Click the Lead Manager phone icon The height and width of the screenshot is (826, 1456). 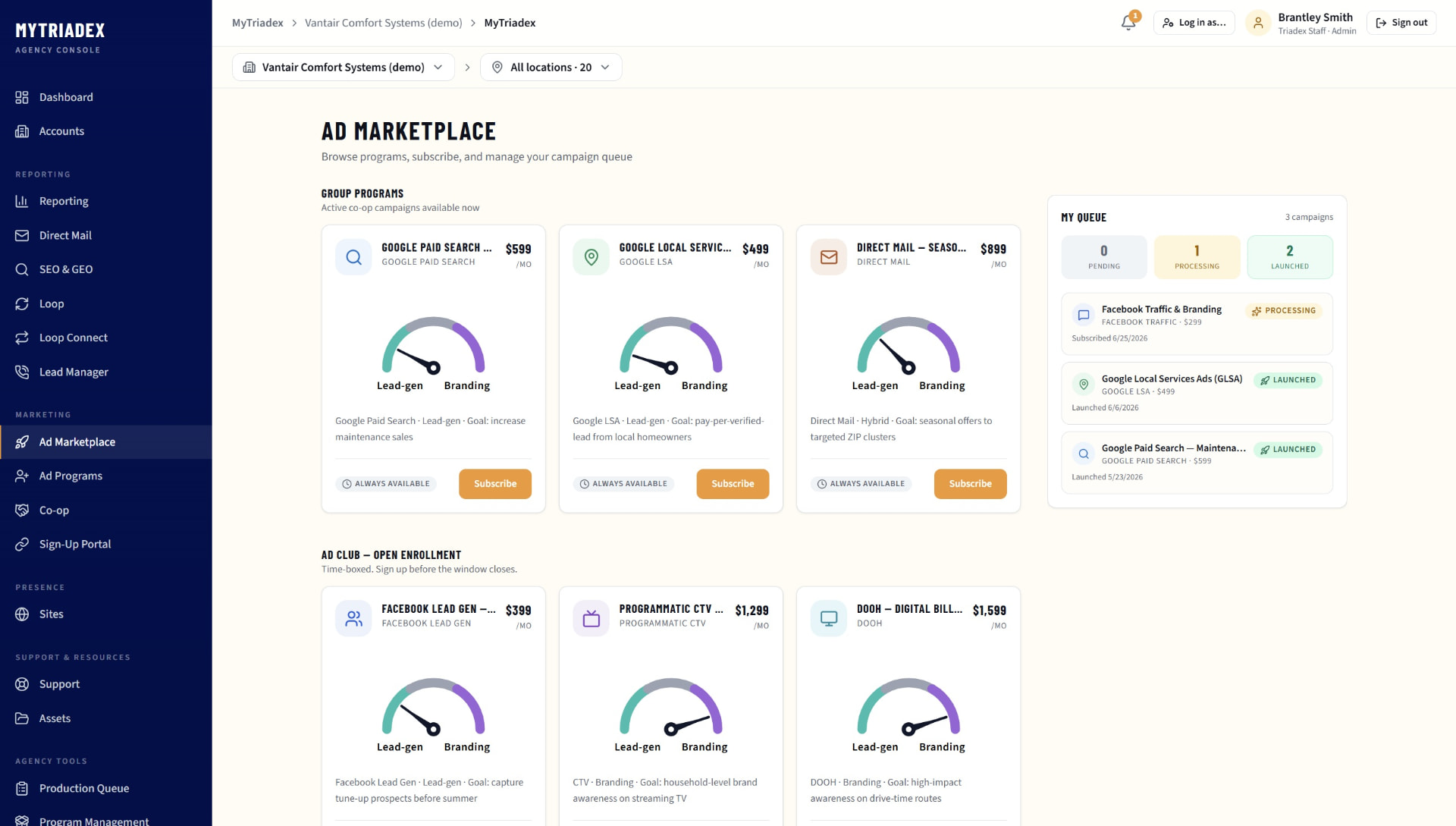point(22,372)
